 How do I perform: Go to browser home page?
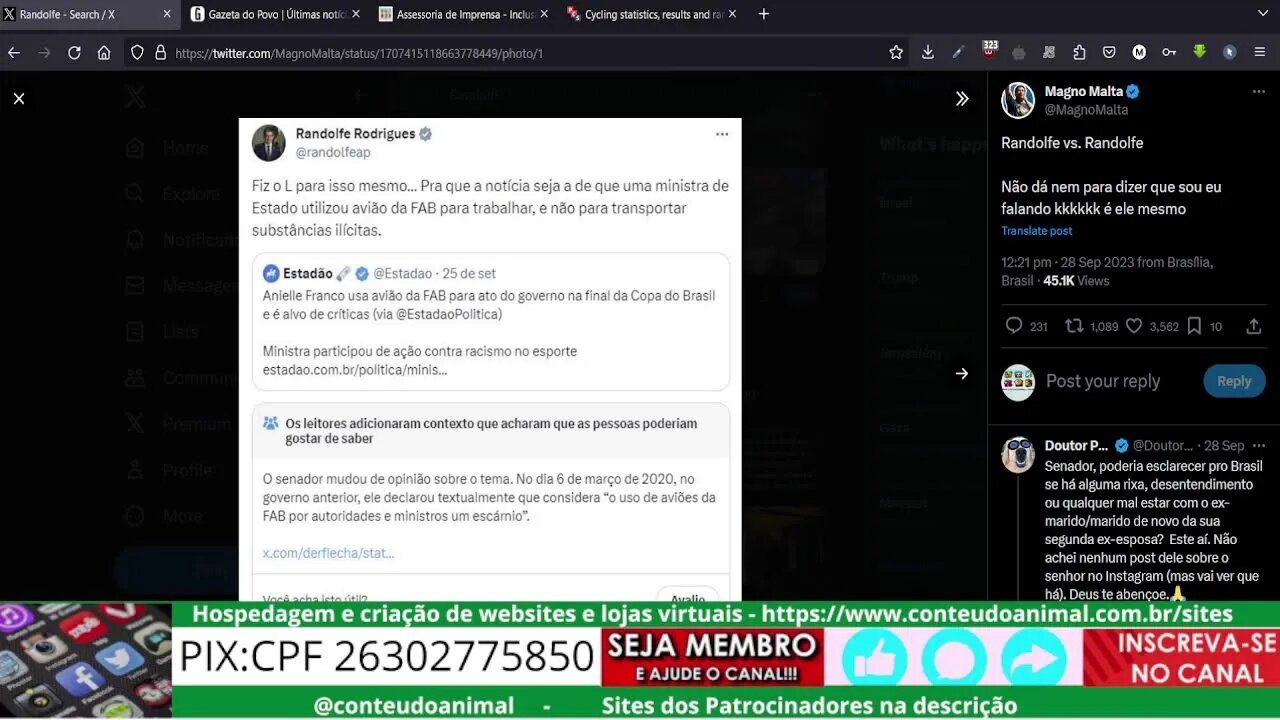(x=104, y=53)
